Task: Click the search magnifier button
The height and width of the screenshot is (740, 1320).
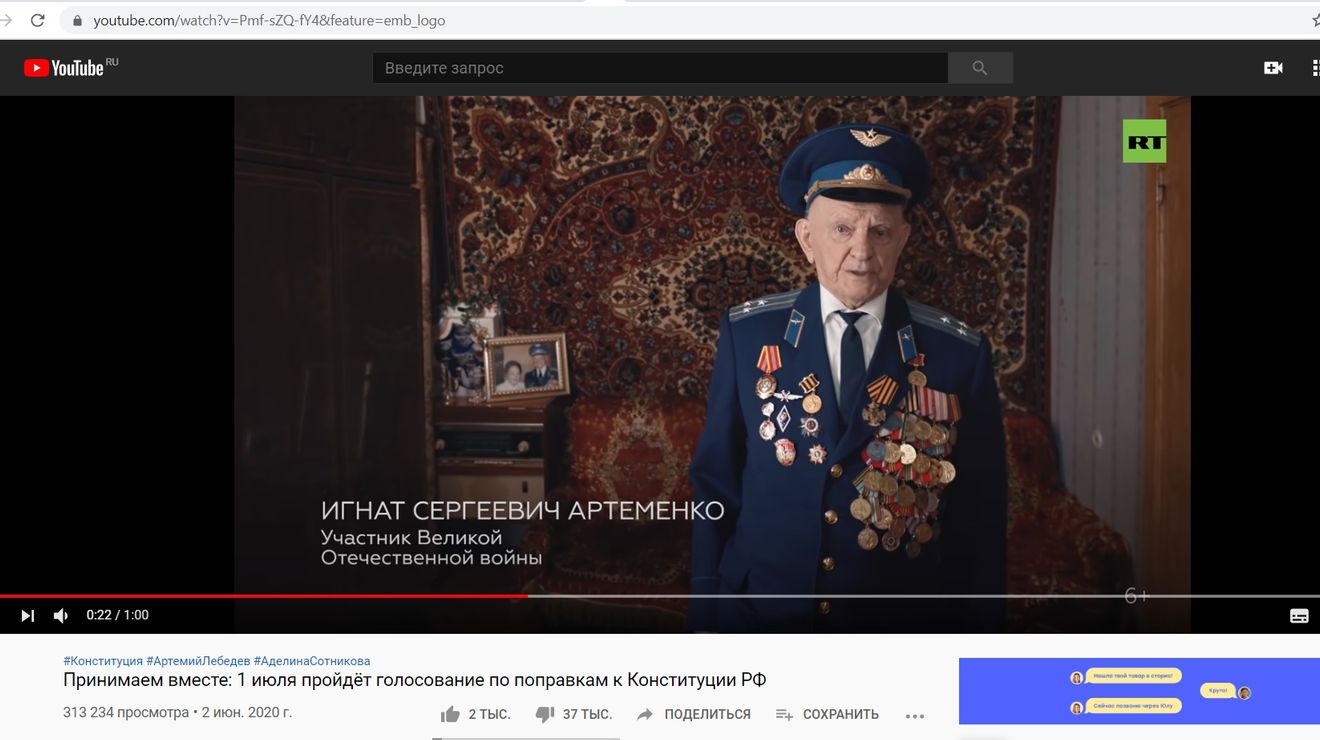Action: (x=980, y=68)
